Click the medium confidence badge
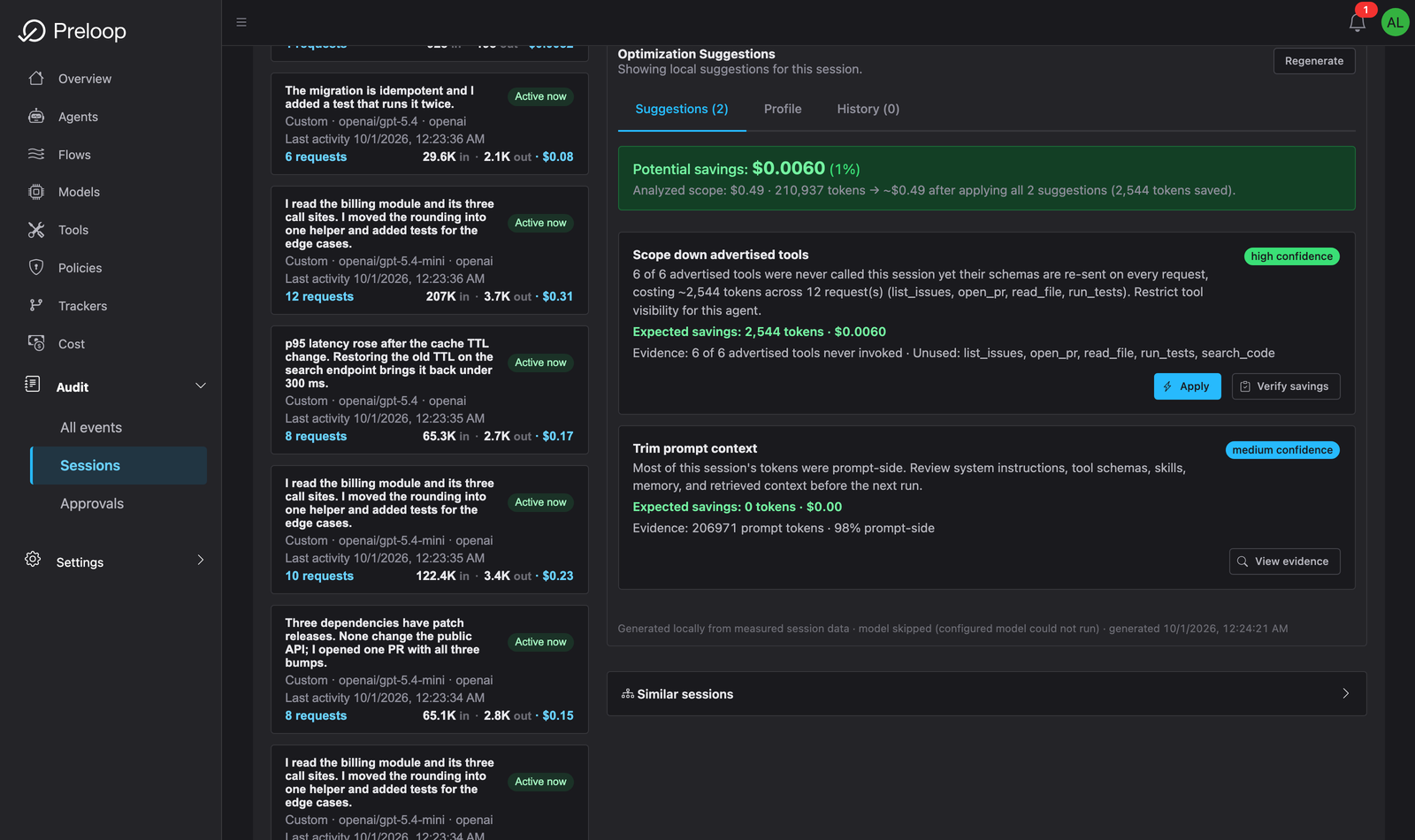The image size is (1415, 840). pyautogui.click(x=1282, y=450)
